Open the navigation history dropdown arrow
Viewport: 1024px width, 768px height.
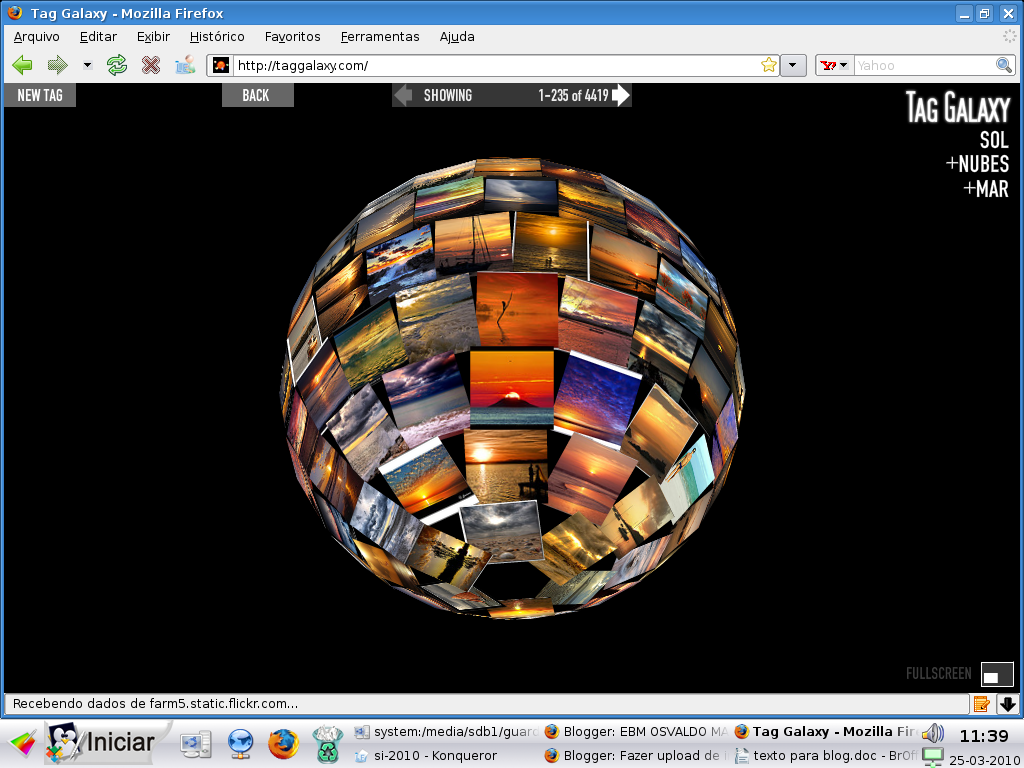tap(87, 65)
